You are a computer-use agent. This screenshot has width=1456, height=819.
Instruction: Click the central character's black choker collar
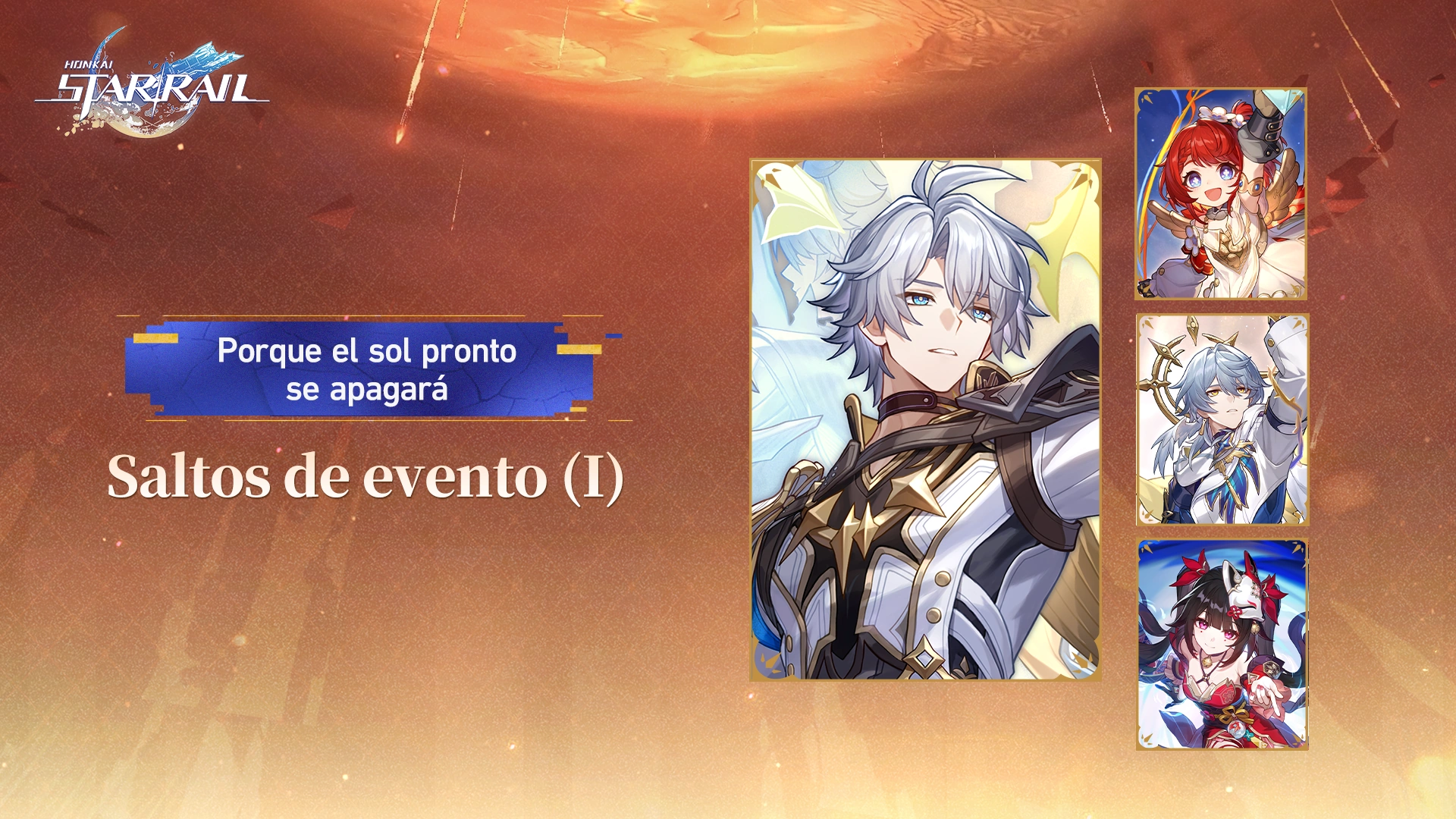[x=918, y=404]
